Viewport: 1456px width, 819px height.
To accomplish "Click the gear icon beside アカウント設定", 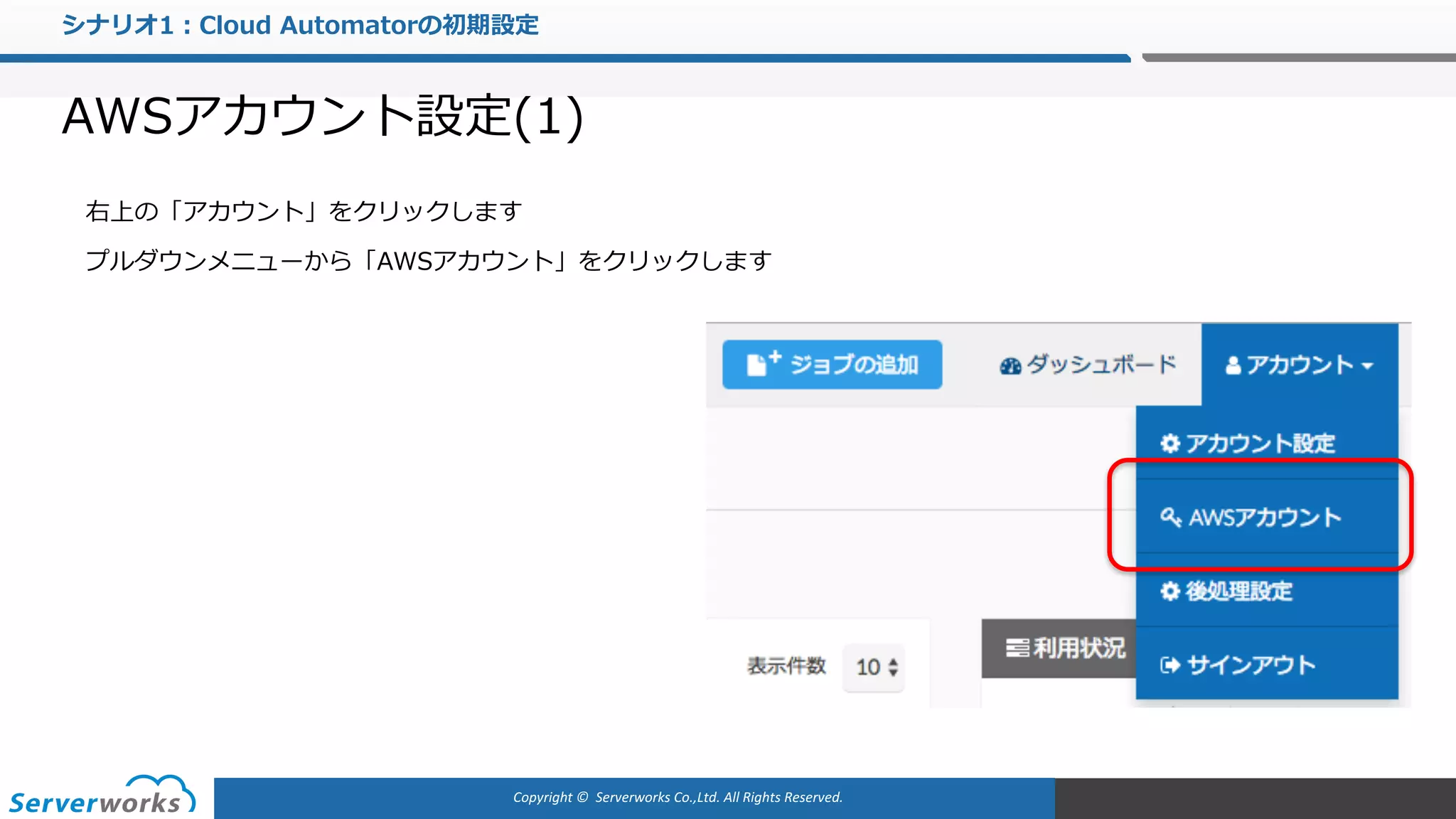I will click(1169, 444).
